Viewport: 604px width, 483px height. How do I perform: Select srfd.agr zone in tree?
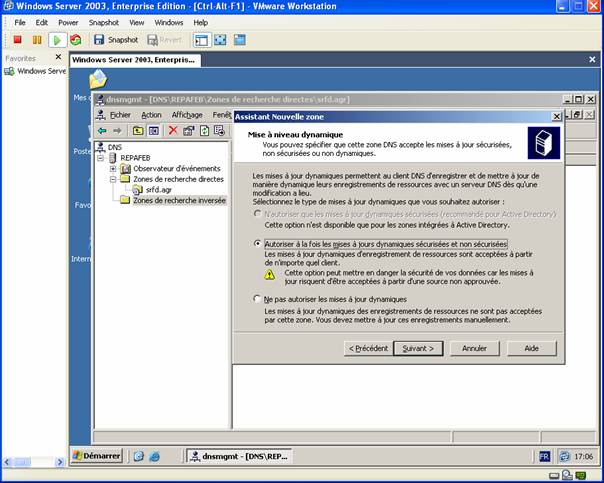(159, 190)
